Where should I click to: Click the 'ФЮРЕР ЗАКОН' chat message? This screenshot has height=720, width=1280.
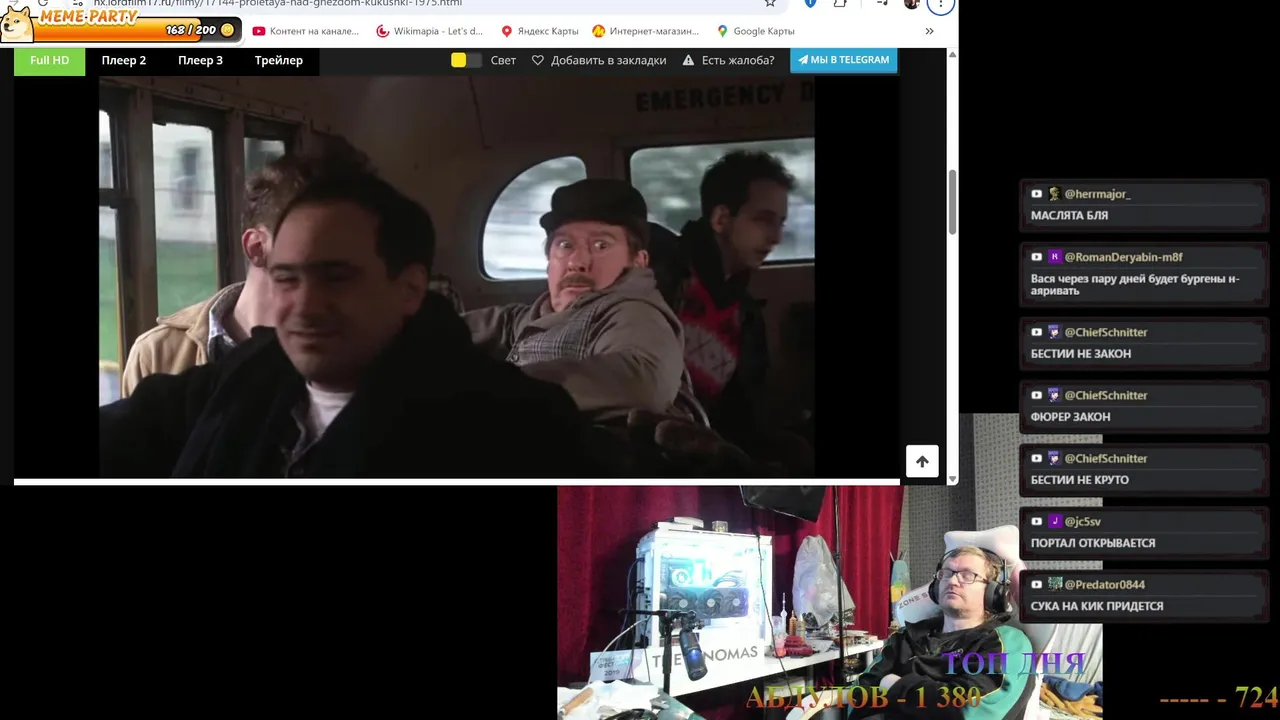[x=1070, y=417]
